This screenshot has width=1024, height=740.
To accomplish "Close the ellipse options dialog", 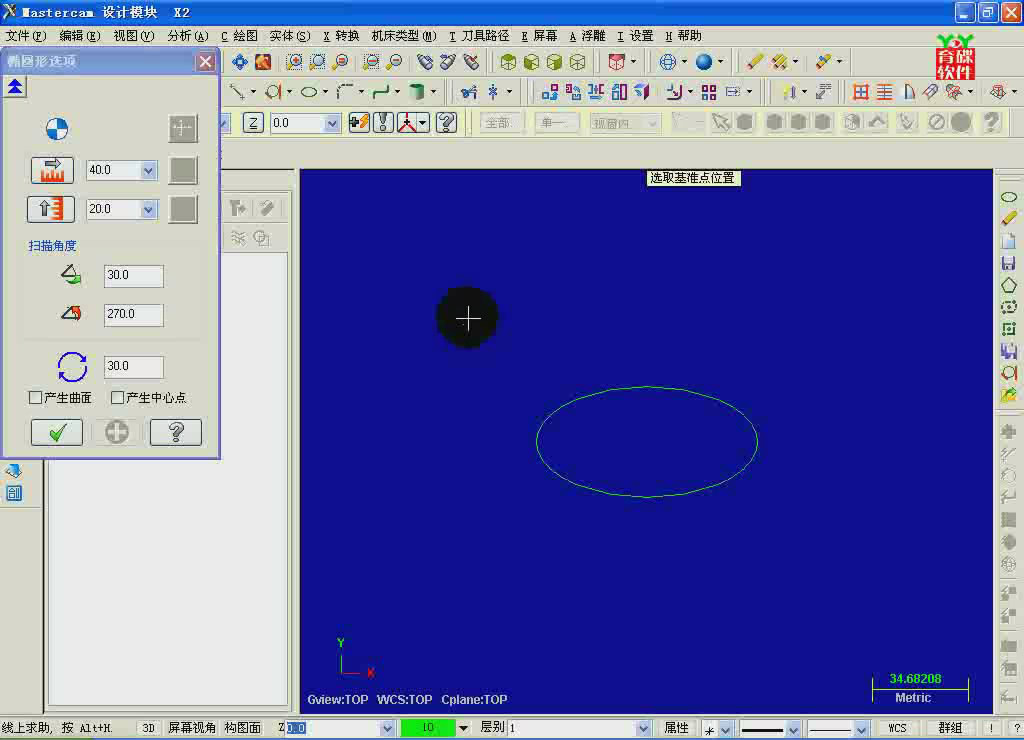I will coord(206,61).
